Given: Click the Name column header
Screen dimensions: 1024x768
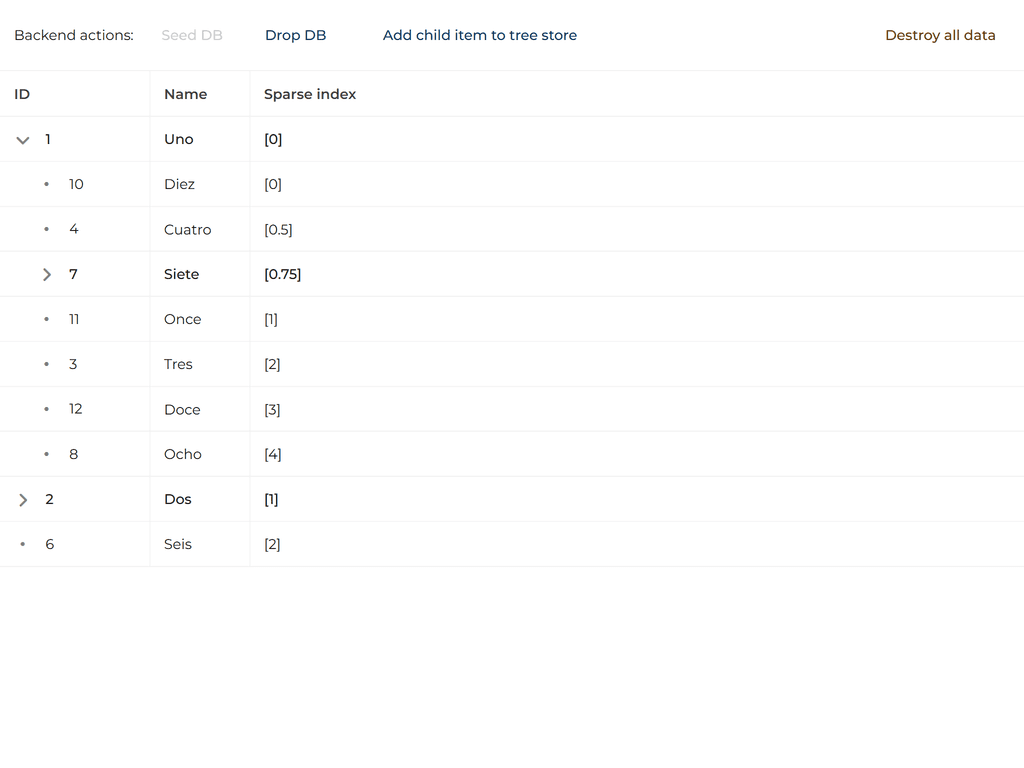Looking at the screenshot, I should pyautogui.click(x=185, y=94).
